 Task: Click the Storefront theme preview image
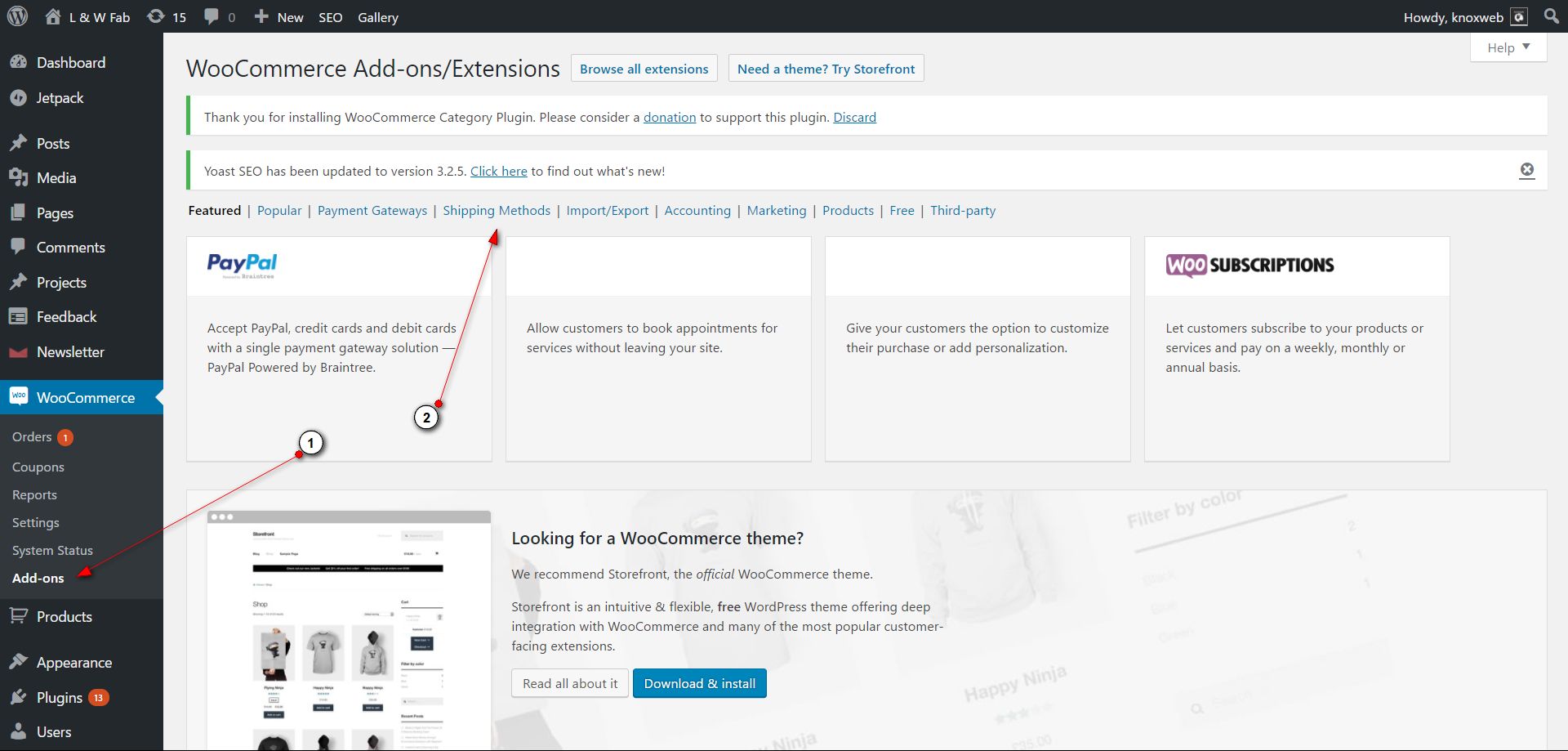(x=349, y=630)
